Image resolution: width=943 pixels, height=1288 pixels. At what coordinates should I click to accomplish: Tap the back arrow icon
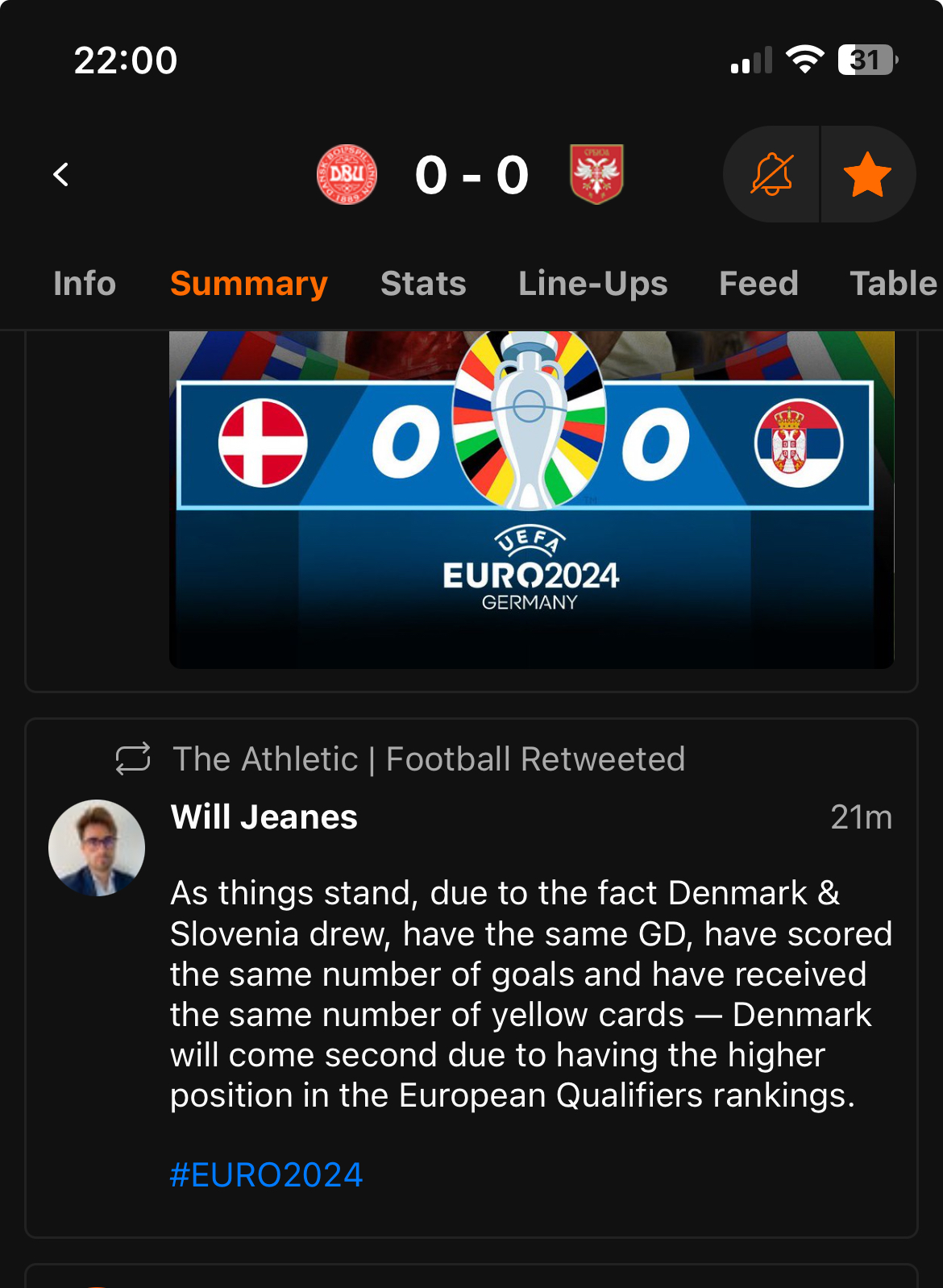[x=61, y=174]
